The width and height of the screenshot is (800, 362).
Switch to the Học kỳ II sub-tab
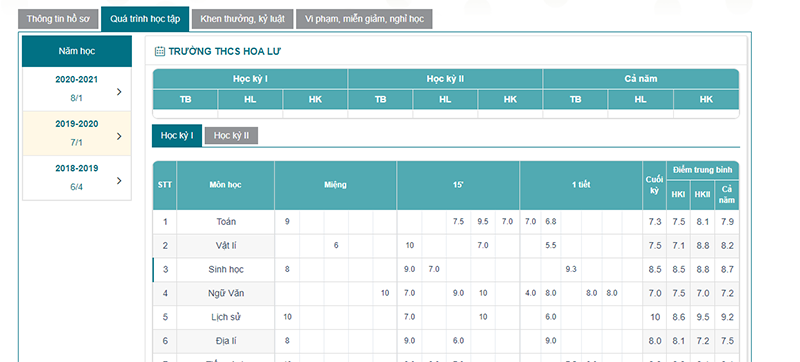point(231,136)
